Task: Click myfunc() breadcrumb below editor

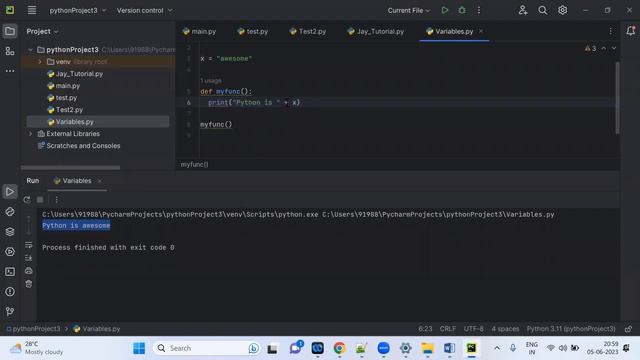Action: (x=195, y=164)
